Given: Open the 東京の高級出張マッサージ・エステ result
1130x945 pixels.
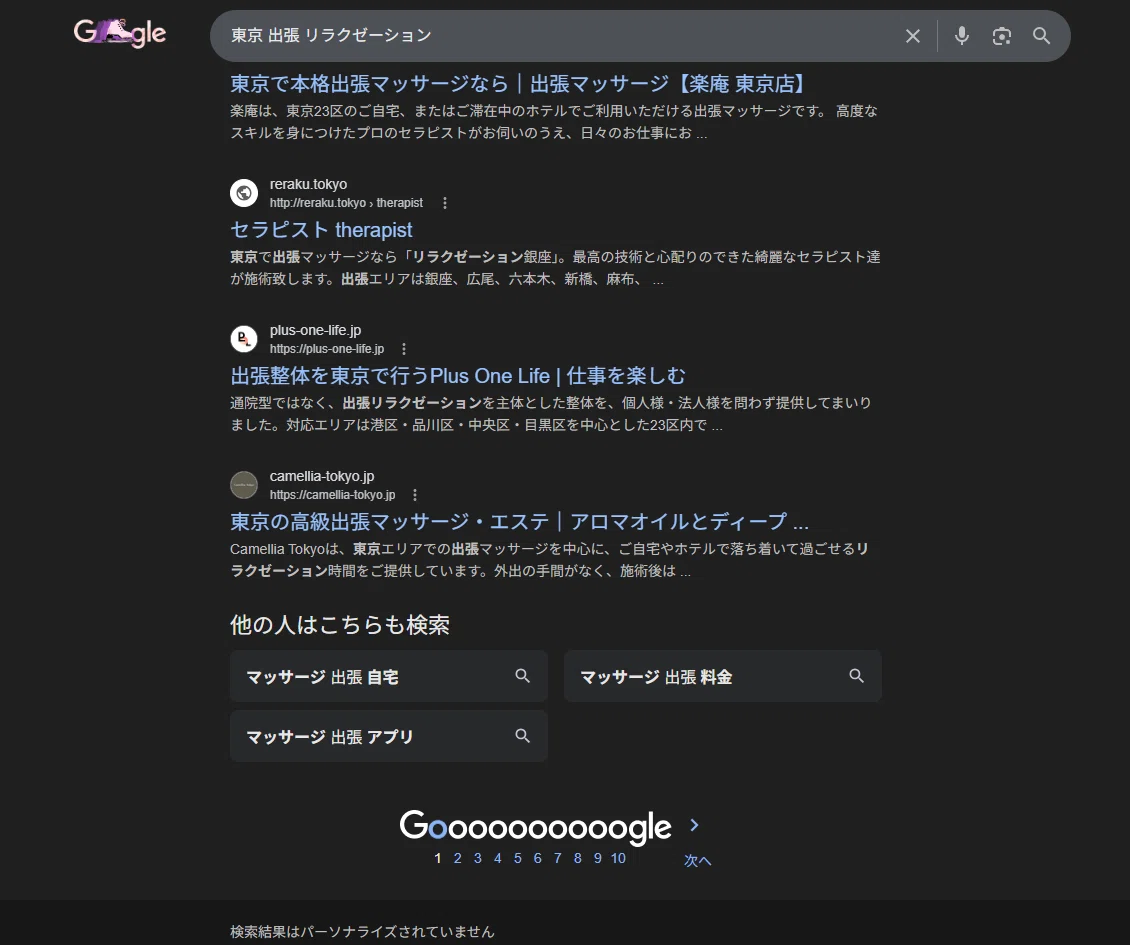Looking at the screenshot, I should click(519, 522).
